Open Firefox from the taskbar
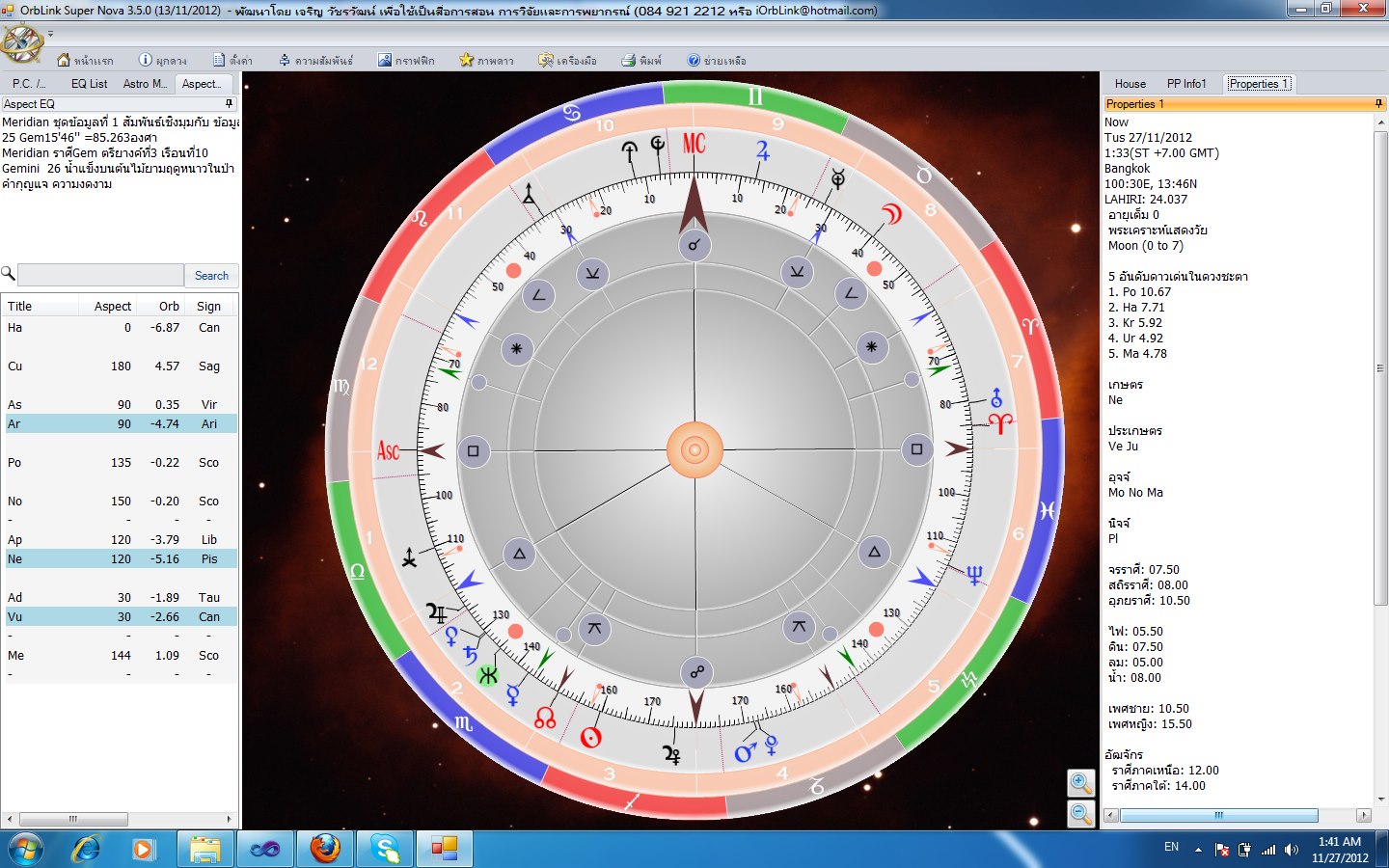 click(x=325, y=849)
